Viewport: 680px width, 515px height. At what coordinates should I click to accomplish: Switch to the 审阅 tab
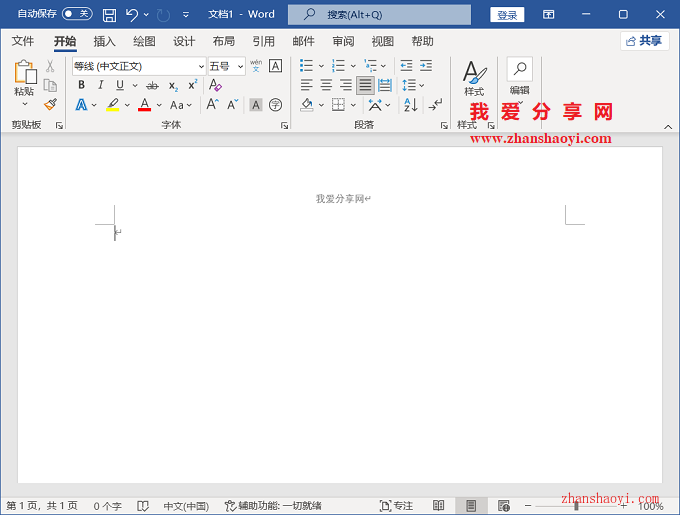pos(343,41)
